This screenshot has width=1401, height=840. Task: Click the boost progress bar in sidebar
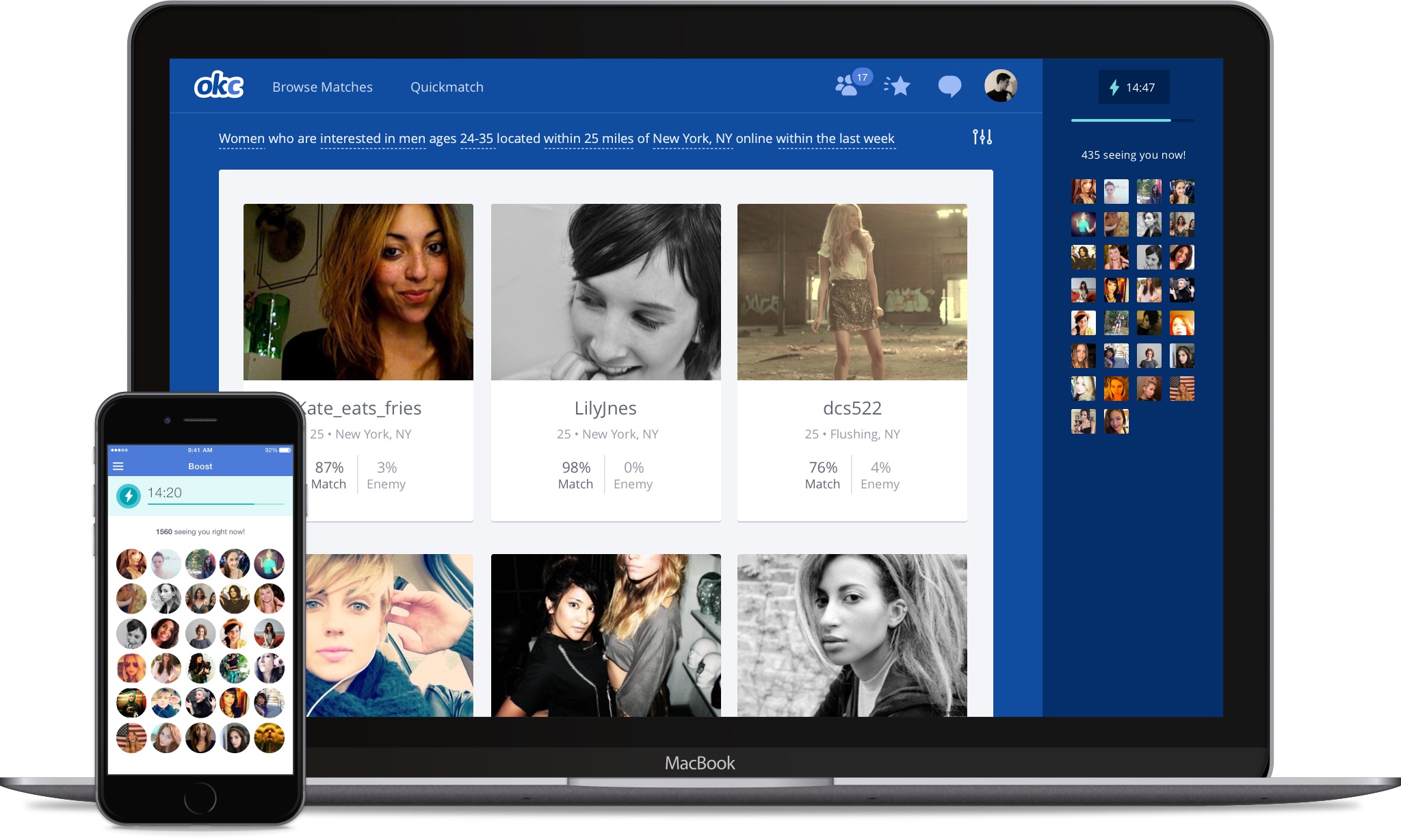1132,120
